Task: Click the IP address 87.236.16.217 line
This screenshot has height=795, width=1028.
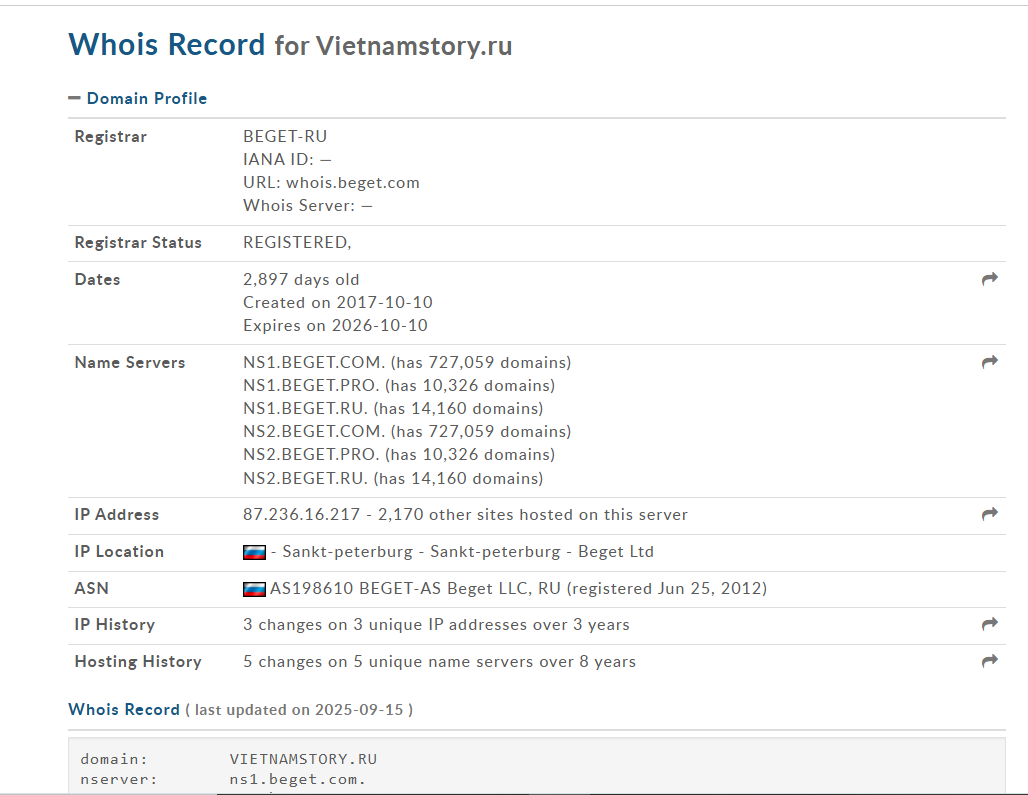Action: pos(465,514)
